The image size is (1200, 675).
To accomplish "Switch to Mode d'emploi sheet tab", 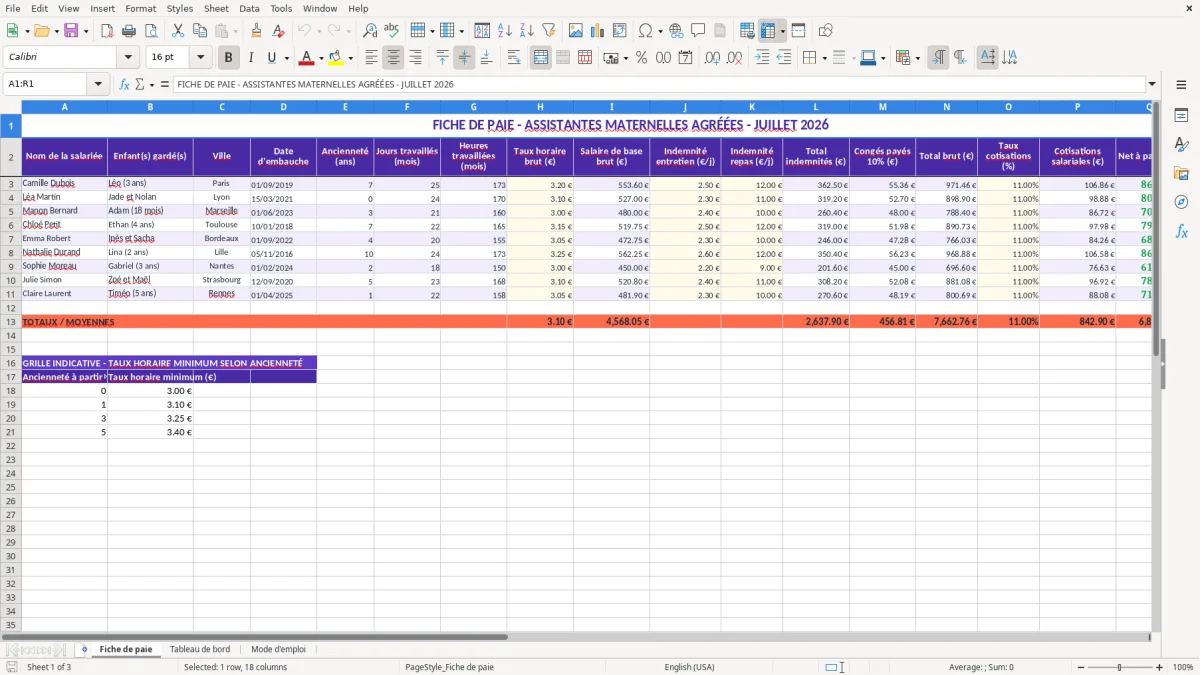I will pyautogui.click(x=279, y=649).
